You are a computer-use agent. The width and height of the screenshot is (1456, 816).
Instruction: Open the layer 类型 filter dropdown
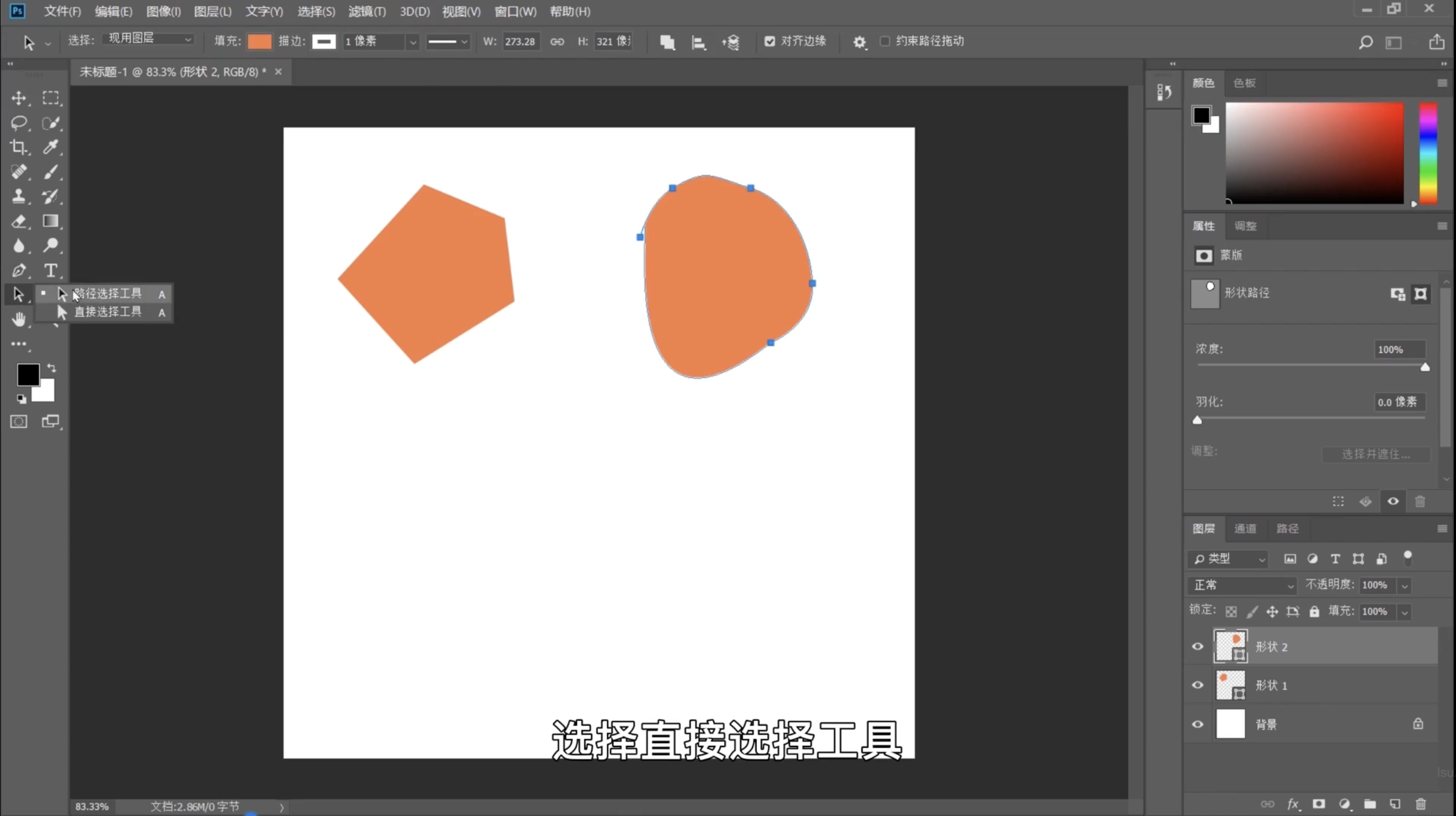pos(1228,559)
